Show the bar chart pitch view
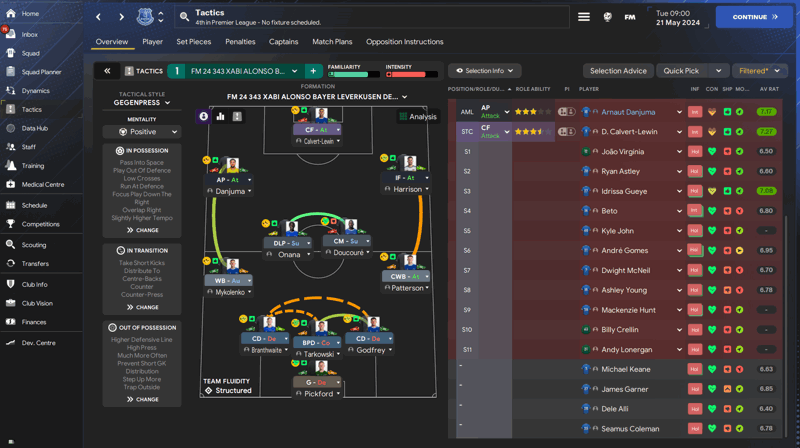This screenshot has height=448, width=800. coord(220,116)
